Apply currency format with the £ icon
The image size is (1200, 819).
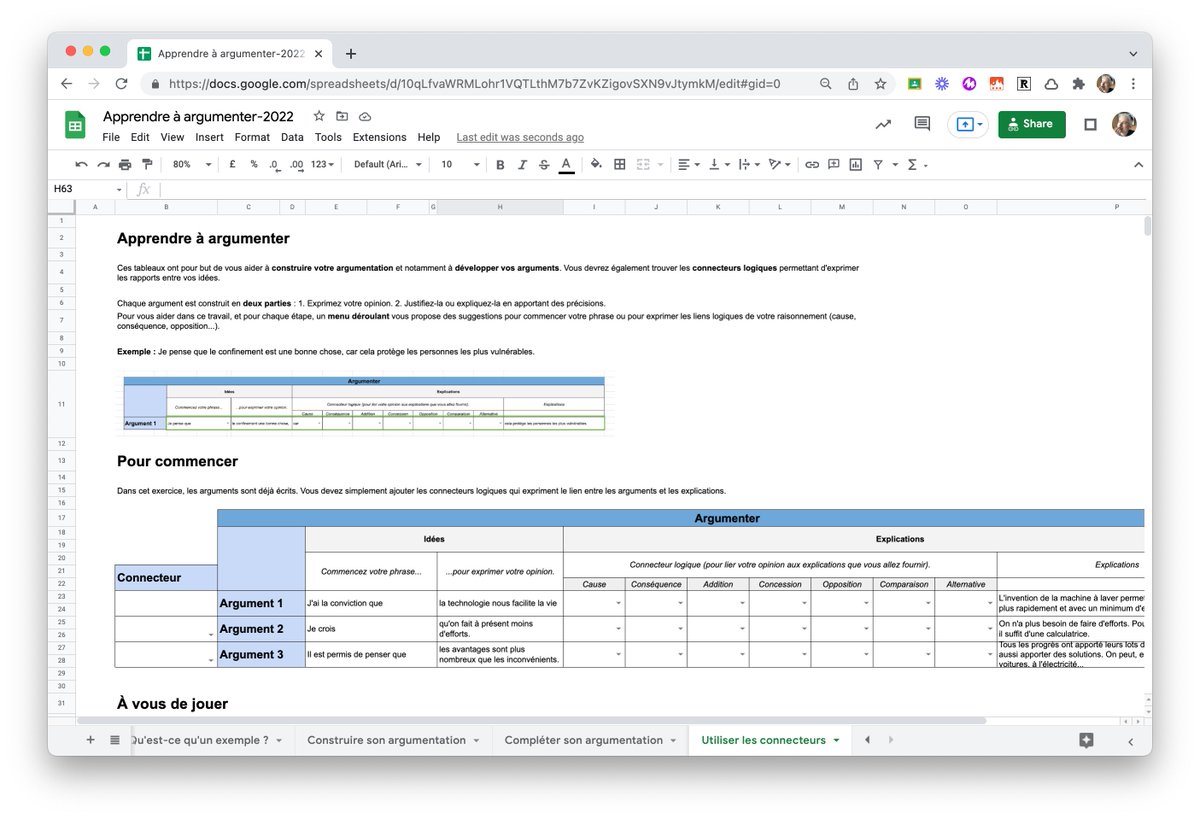pos(232,164)
